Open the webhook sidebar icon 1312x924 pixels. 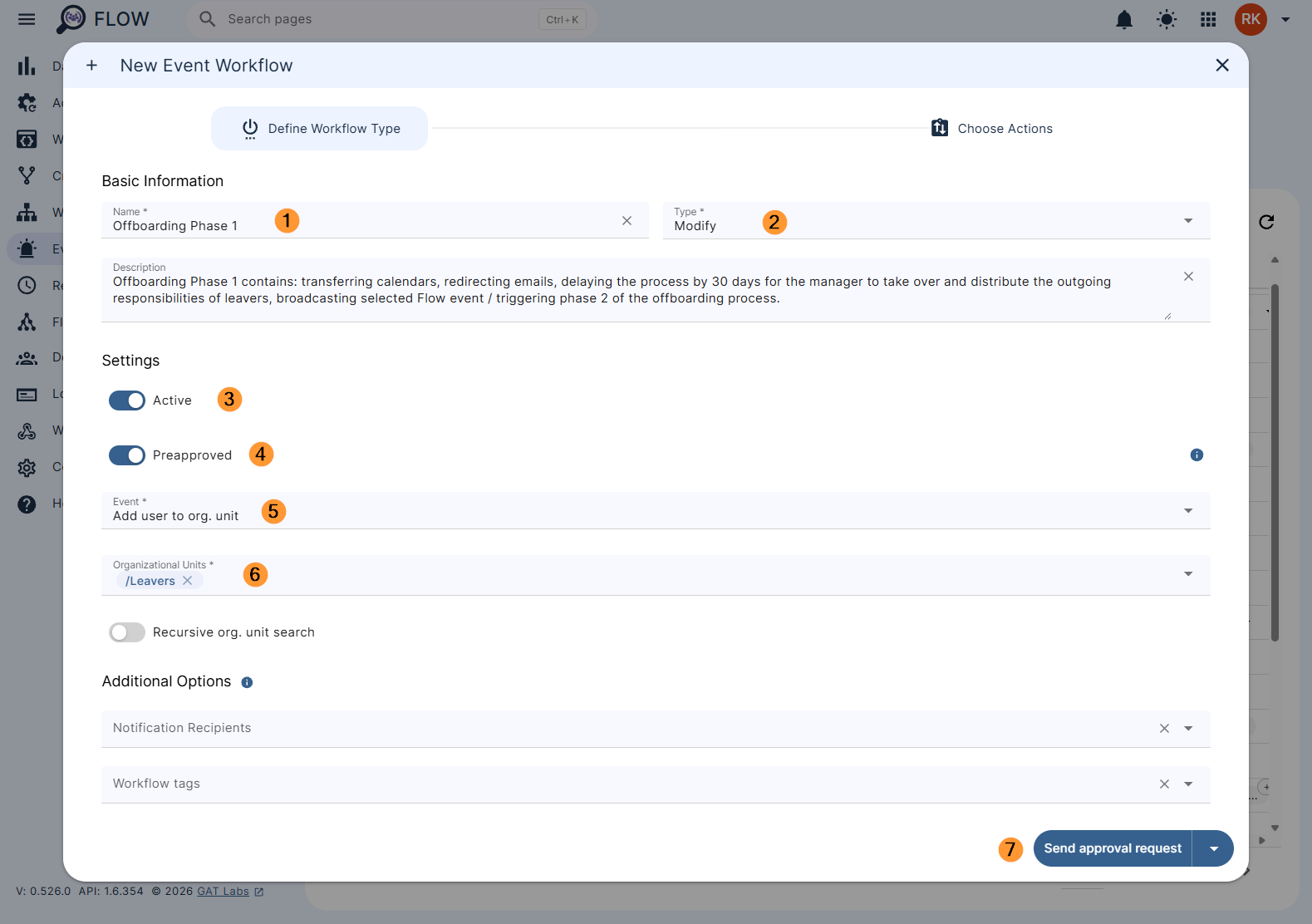[x=27, y=430]
